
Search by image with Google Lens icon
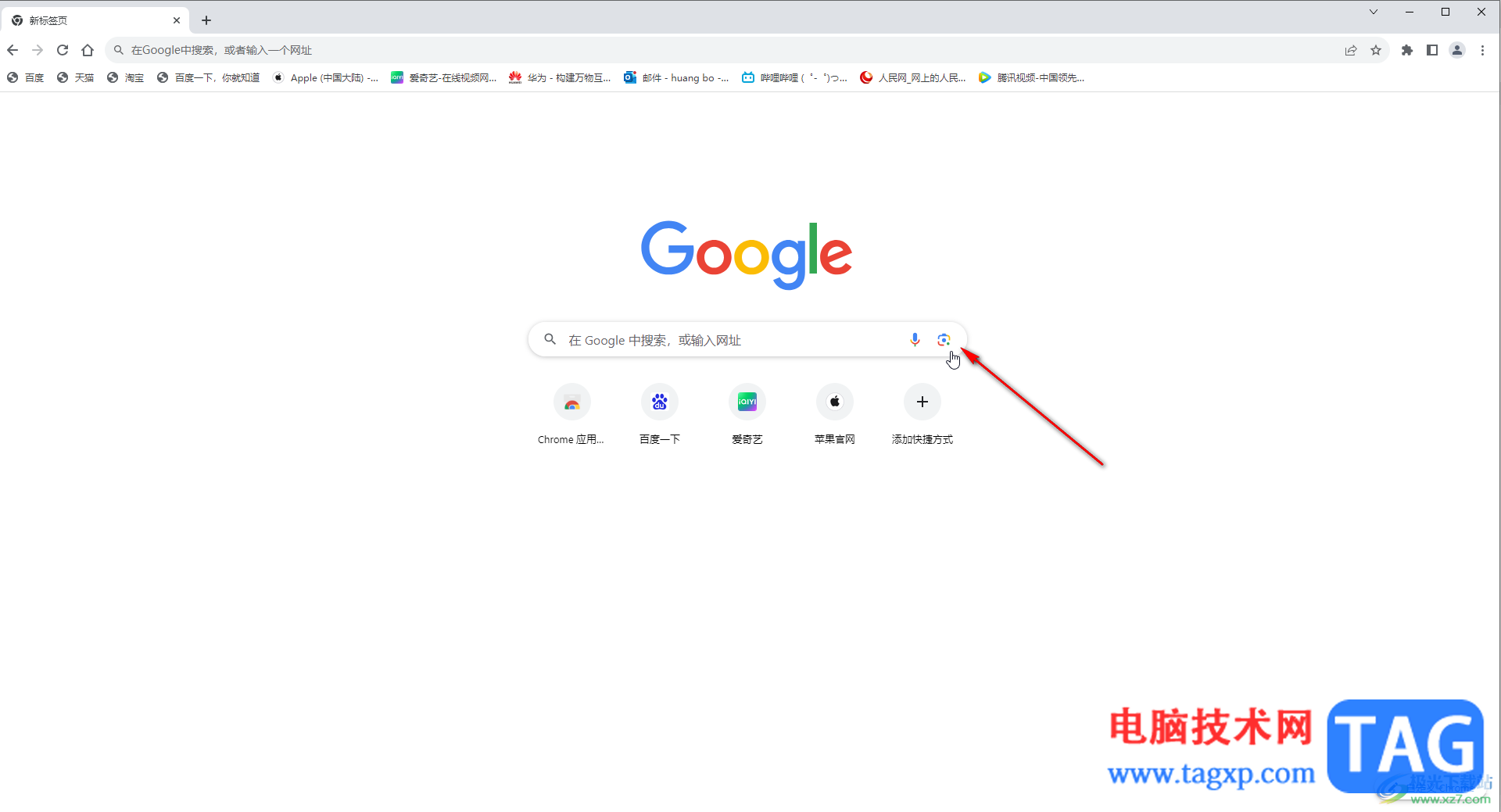[944, 339]
